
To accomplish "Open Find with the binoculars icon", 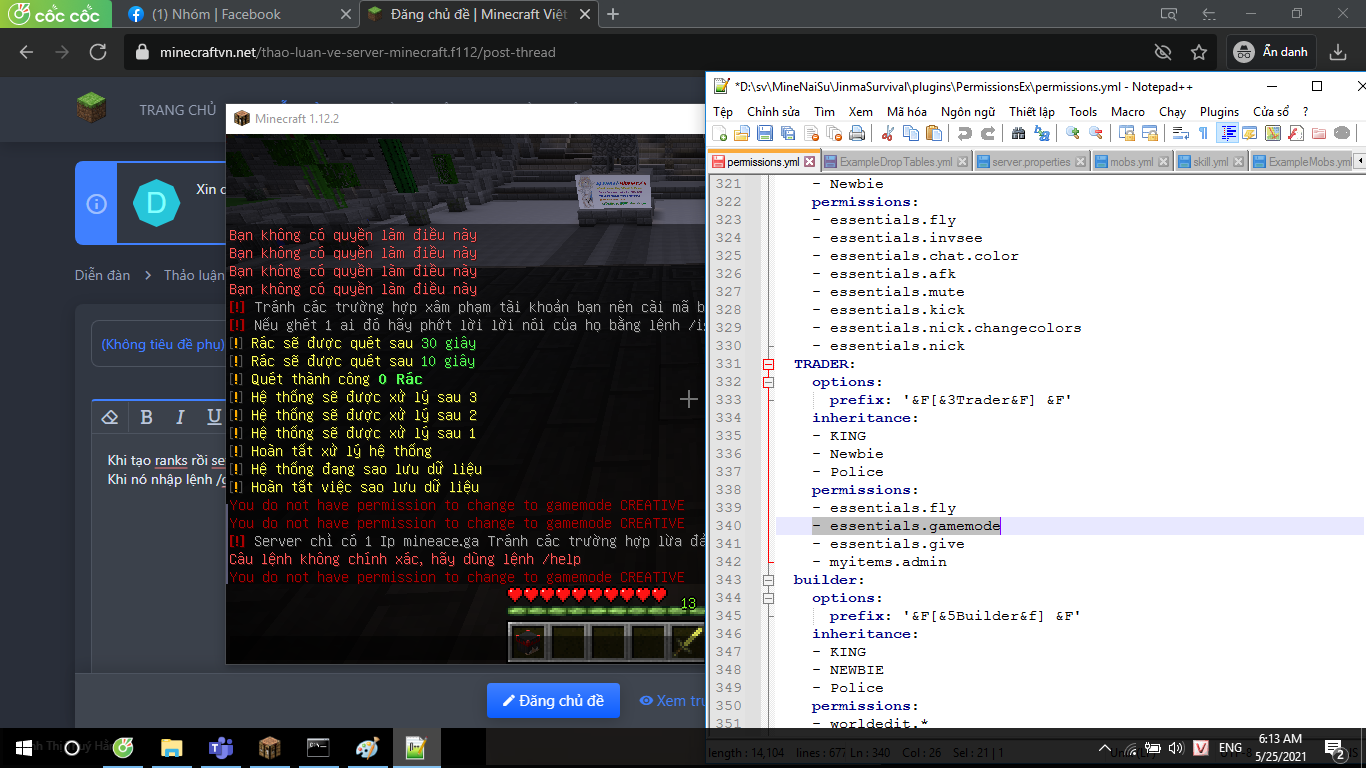I will pyautogui.click(x=1018, y=133).
